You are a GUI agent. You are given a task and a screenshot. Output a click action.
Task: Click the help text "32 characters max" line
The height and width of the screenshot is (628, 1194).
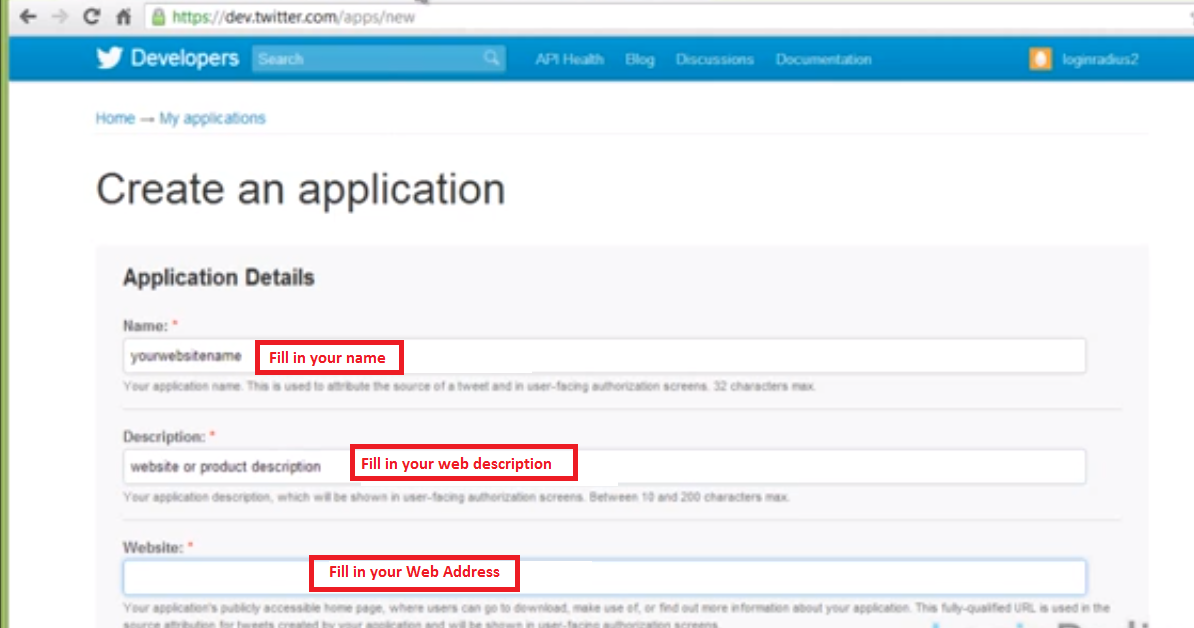(469, 387)
